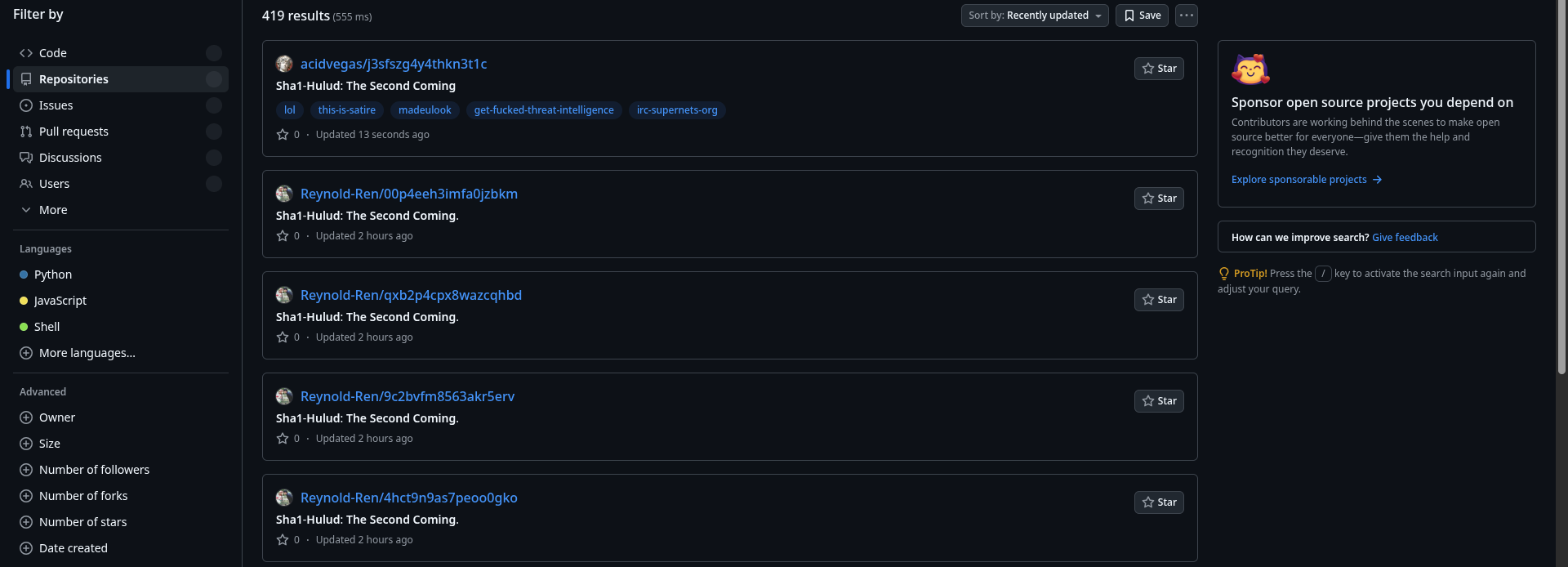The height and width of the screenshot is (567, 1568).
Task: Click star count icon under qxb2p4cpx8wazcqhbd
Action: click(283, 337)
